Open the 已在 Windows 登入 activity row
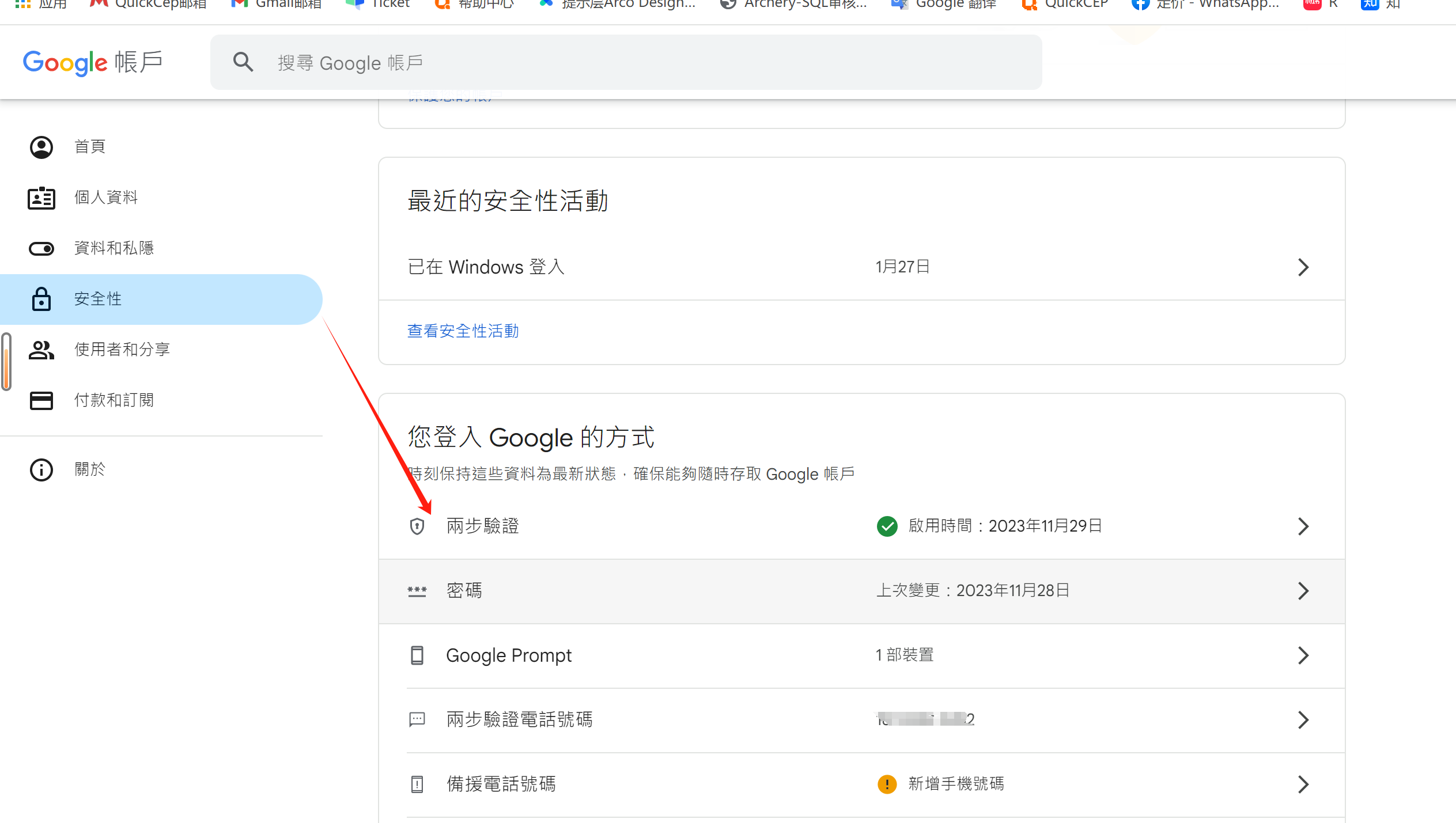The width and height of the screenshot is (1456, 823). coord(862,267)
